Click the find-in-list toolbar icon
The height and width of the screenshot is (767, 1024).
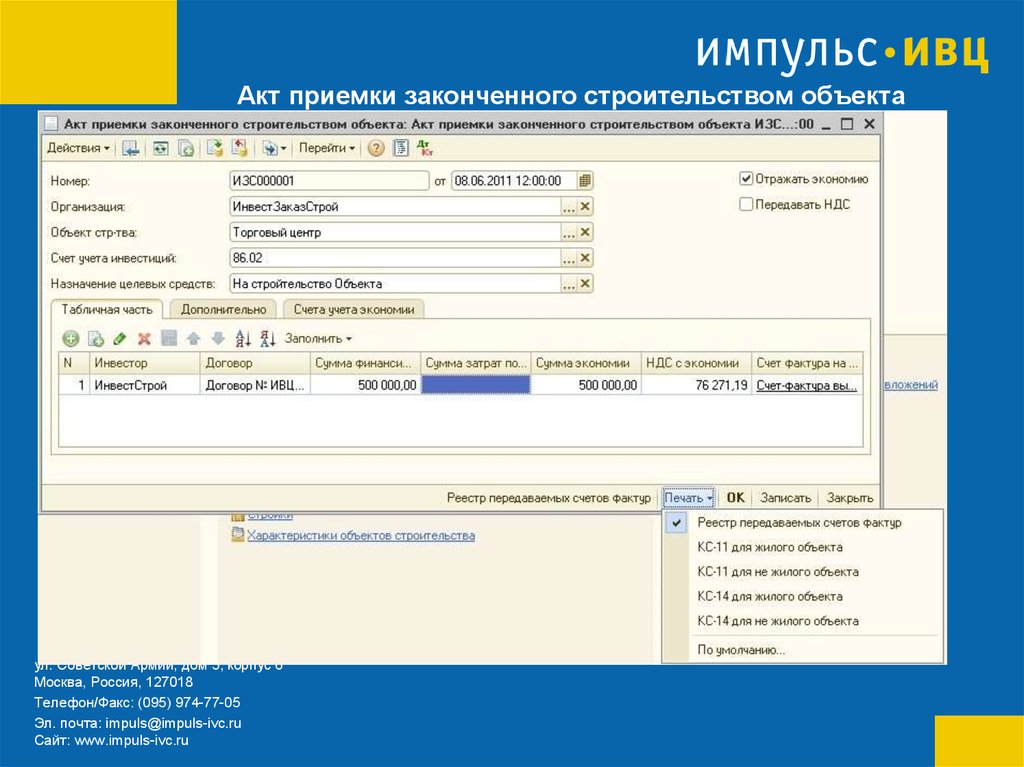(131, 148)
